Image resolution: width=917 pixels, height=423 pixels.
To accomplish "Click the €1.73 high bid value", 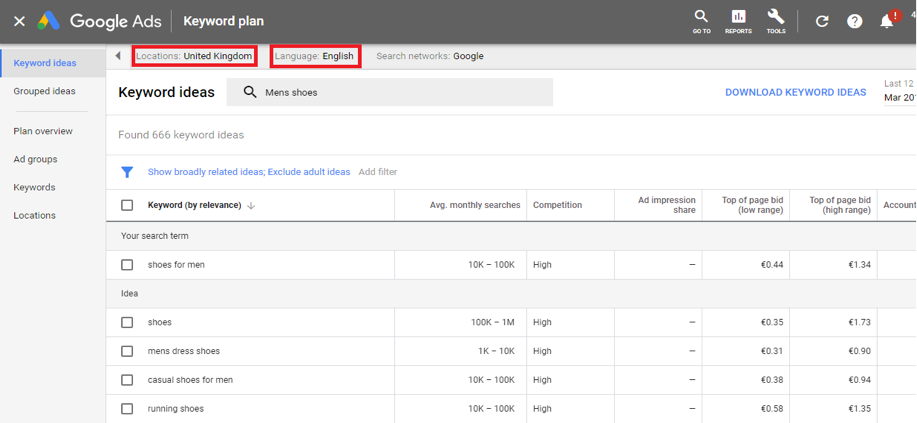I will pyautogui.click(x=860, y=322).
